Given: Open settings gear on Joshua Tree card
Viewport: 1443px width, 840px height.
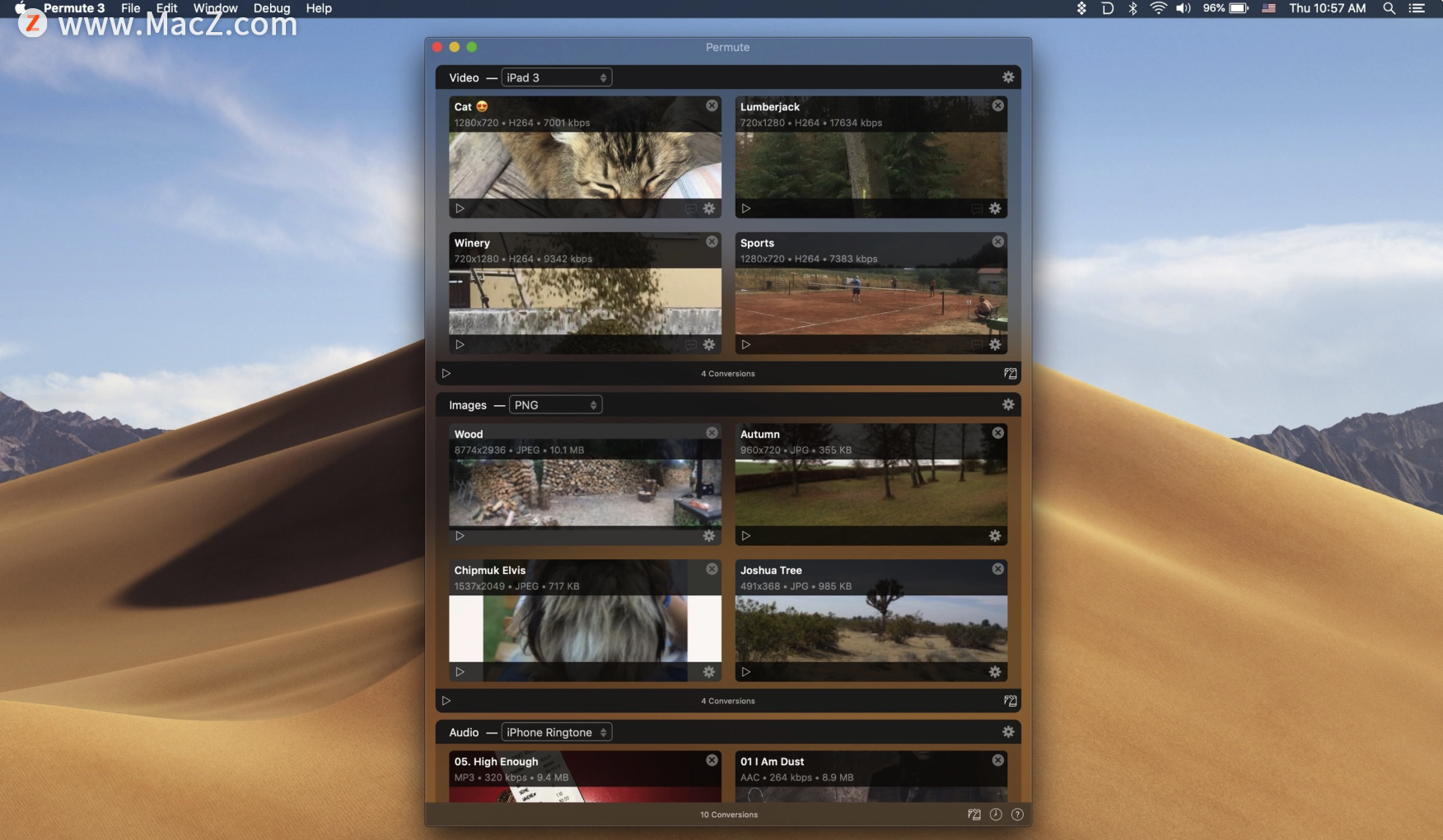Looking at the screenshot, I should pos(995,672).
